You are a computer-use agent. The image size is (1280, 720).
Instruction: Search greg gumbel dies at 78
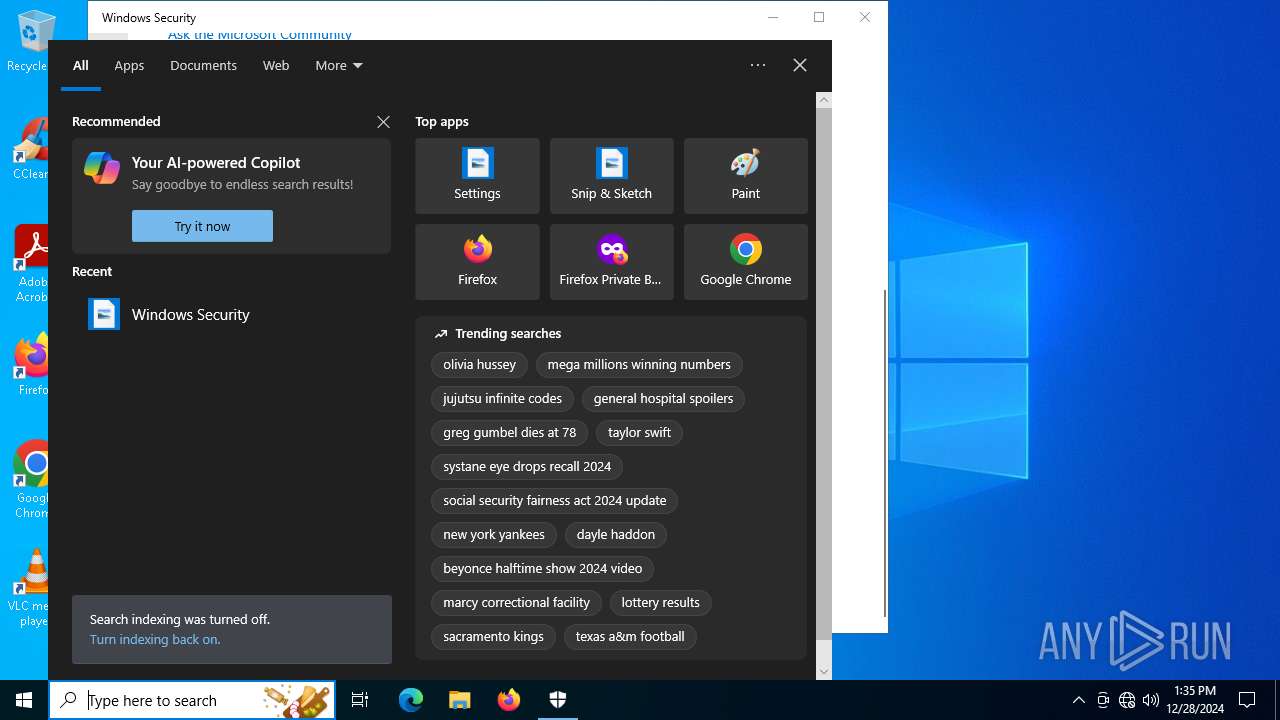pos(509,433)
